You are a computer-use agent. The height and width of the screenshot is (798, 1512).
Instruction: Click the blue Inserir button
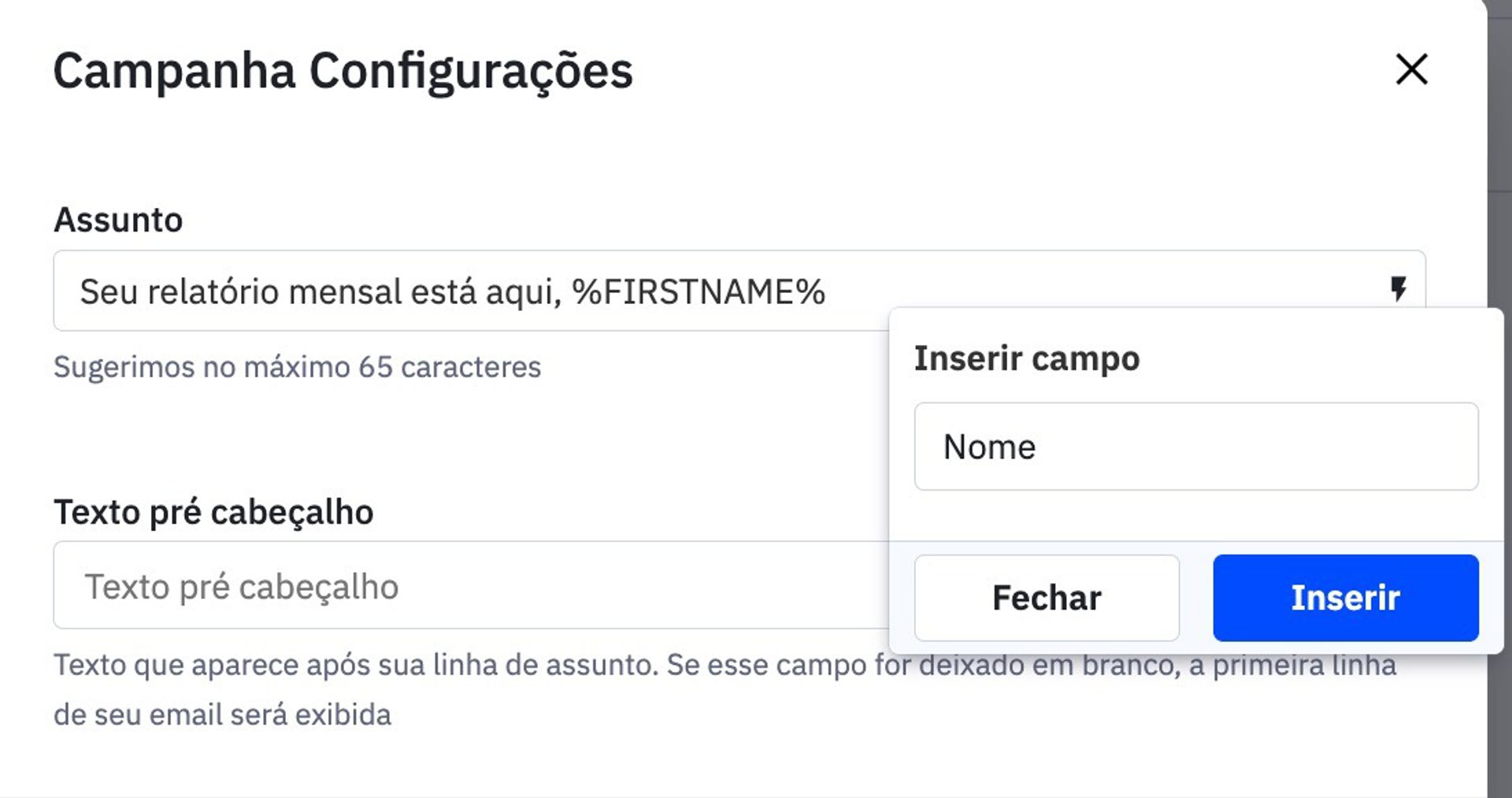[x=1345, y=598]
